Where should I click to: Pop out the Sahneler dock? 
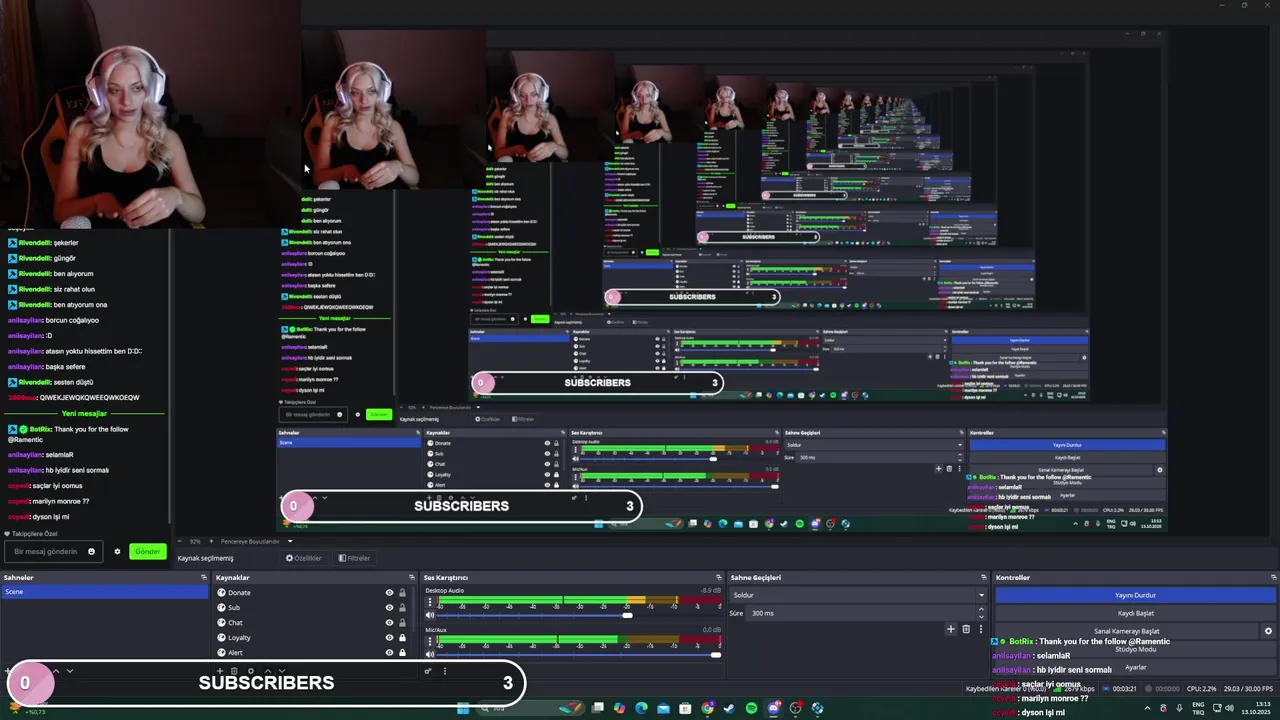(x=203, y=577)
